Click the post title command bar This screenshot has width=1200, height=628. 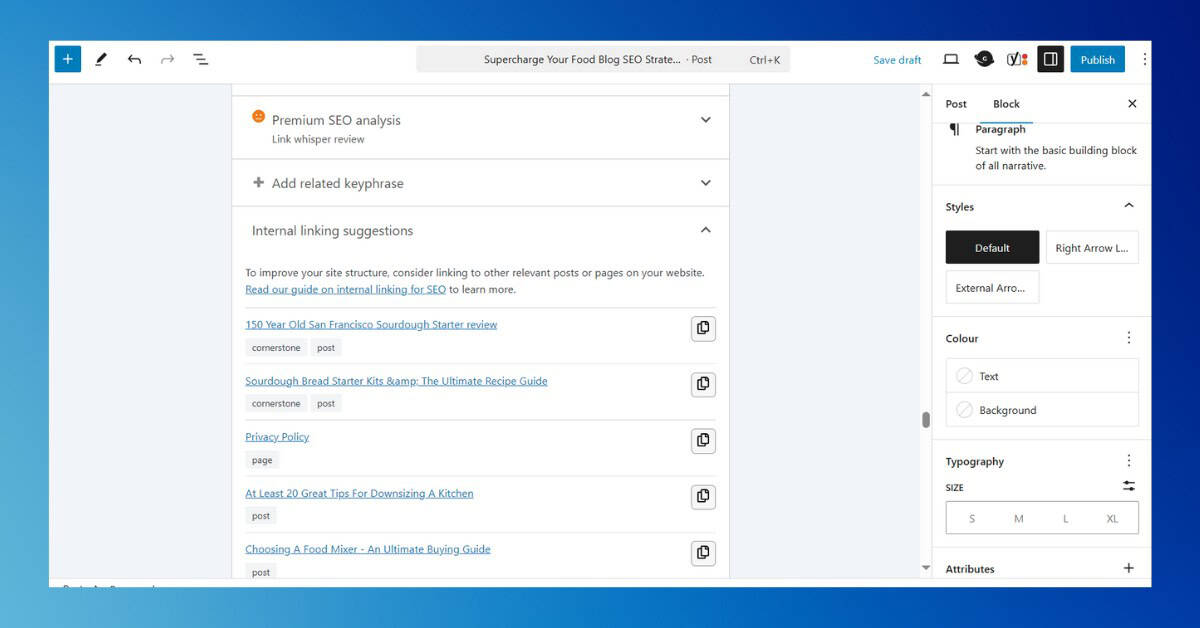[x=603, y=59]
